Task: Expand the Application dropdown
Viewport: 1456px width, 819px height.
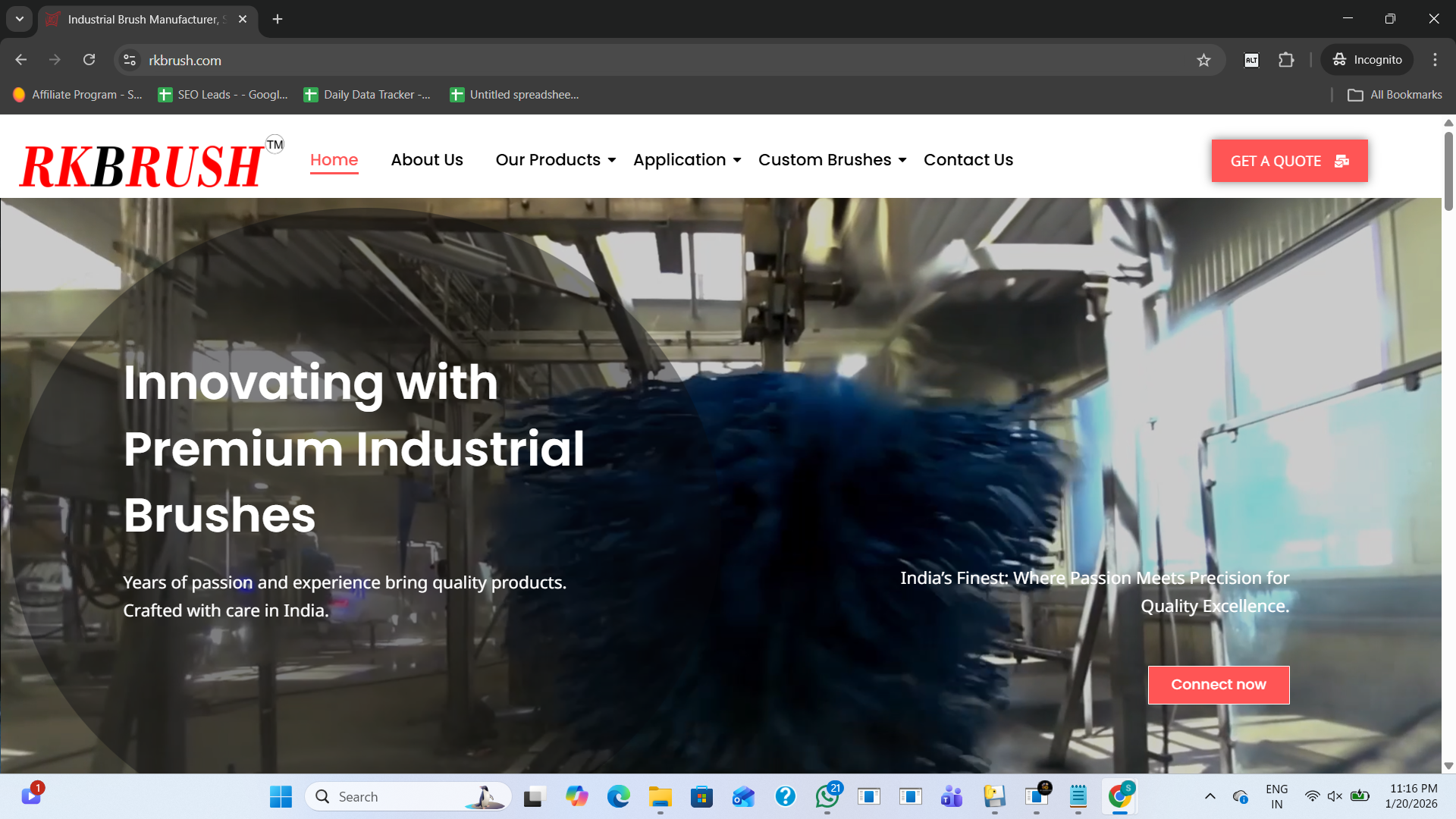Action: coord(680,160)
